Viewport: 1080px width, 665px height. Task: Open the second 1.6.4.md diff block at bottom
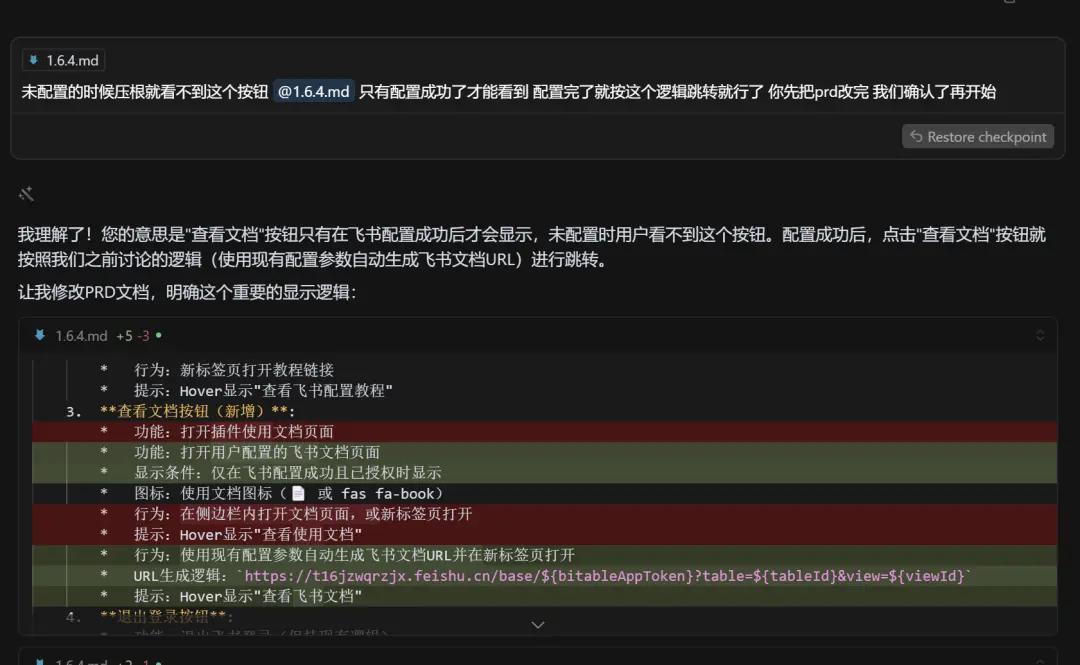click(81, 661)
